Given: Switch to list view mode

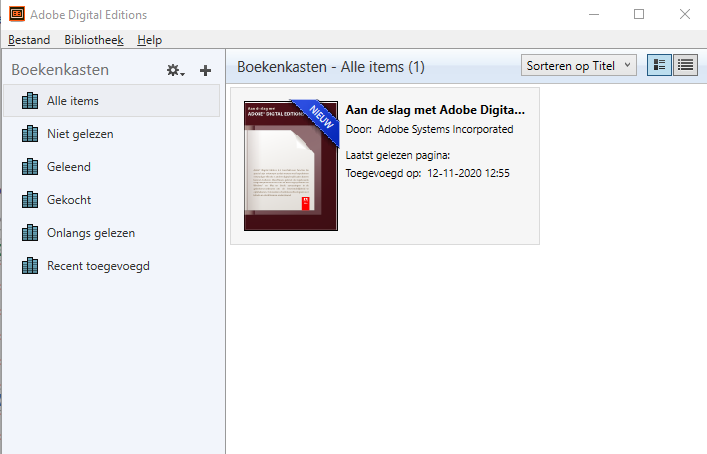Looking at the screenshot, I should point(685,65).
